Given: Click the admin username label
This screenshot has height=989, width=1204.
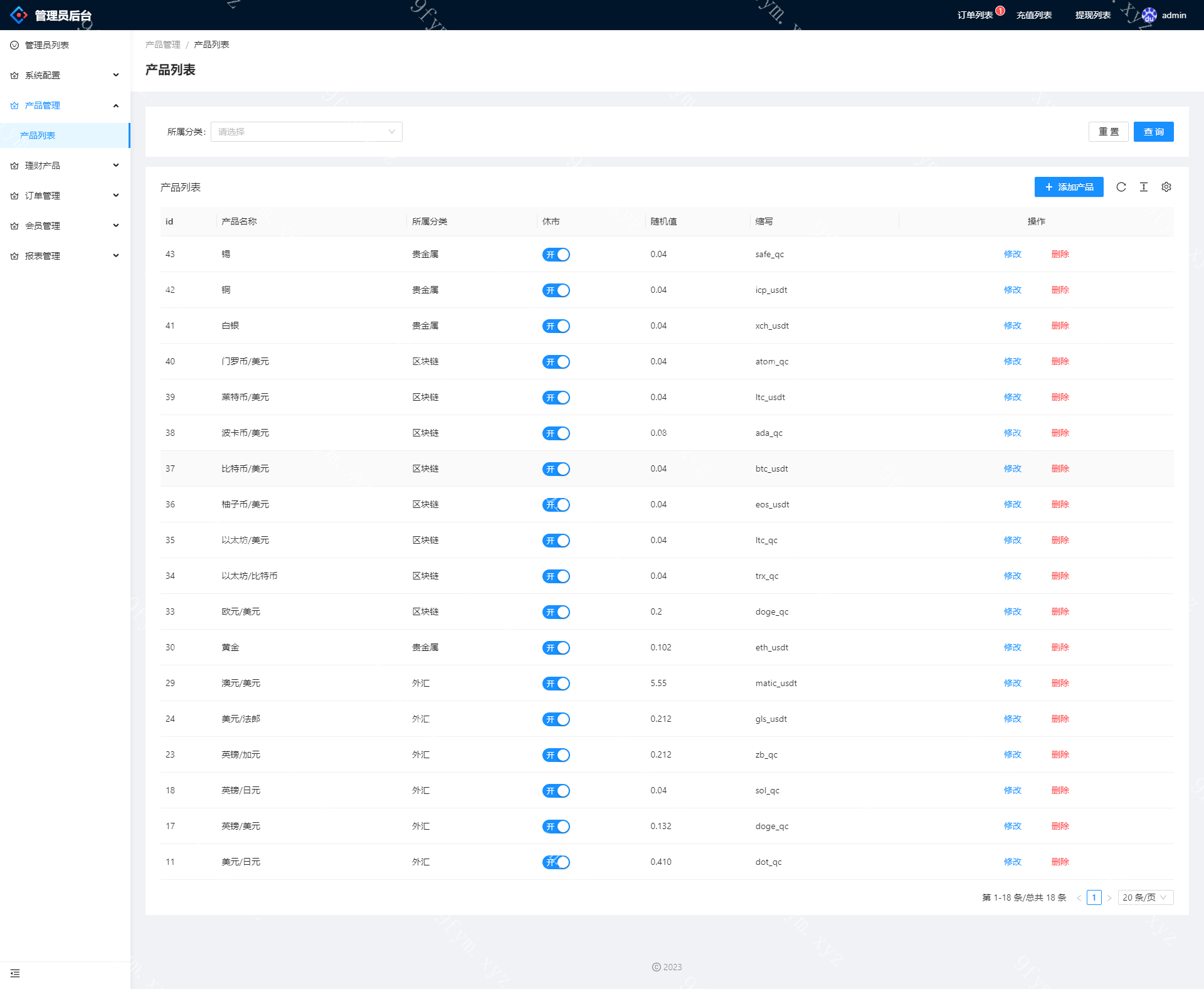Looking at the screenshot, I should [1174, 15].
